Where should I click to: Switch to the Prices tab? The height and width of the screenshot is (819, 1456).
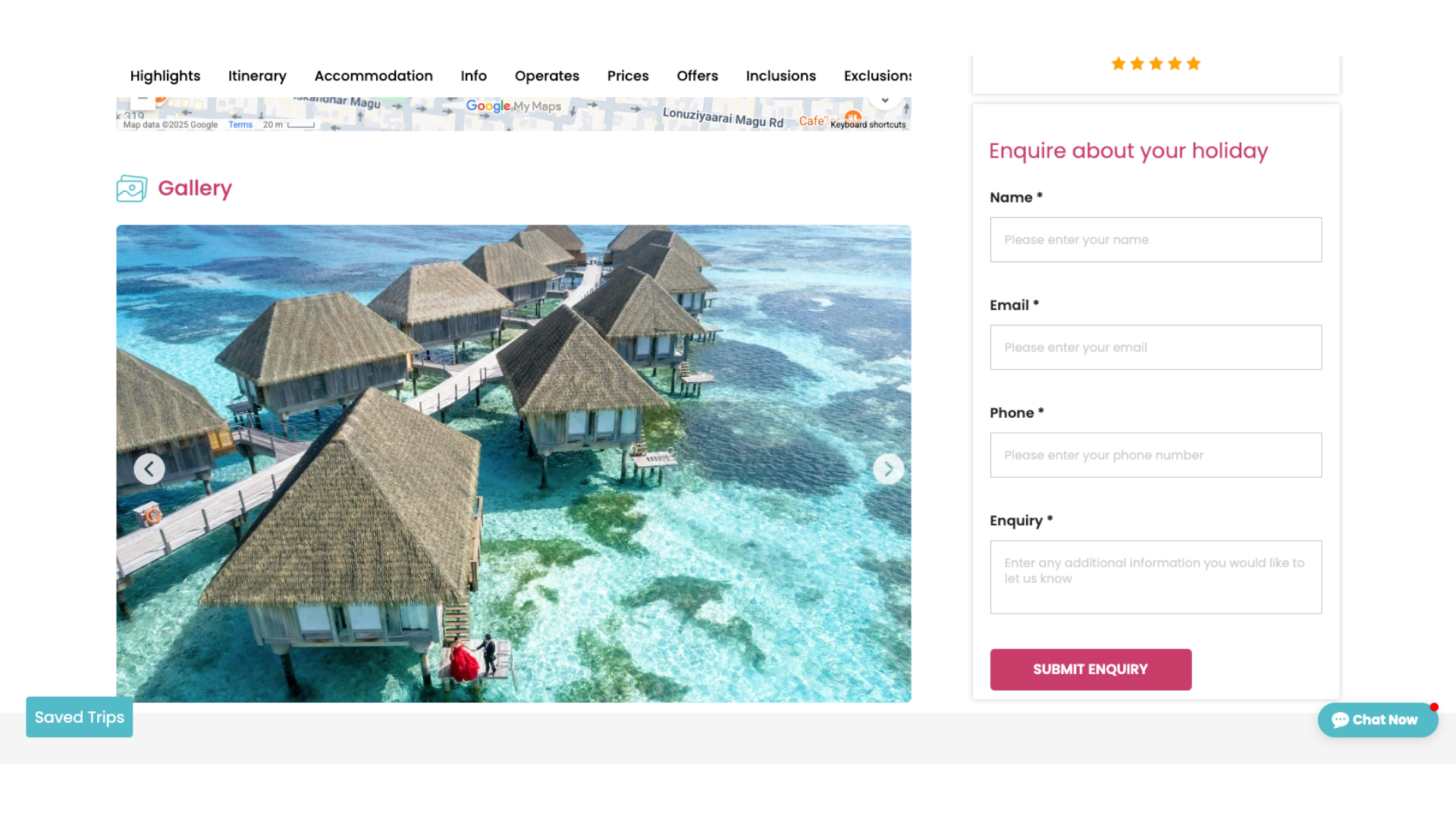628,76
